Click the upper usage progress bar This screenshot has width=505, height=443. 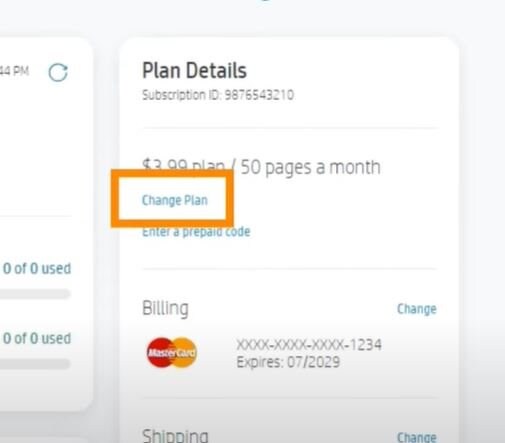pyautogui.click(x=35, y=294)
